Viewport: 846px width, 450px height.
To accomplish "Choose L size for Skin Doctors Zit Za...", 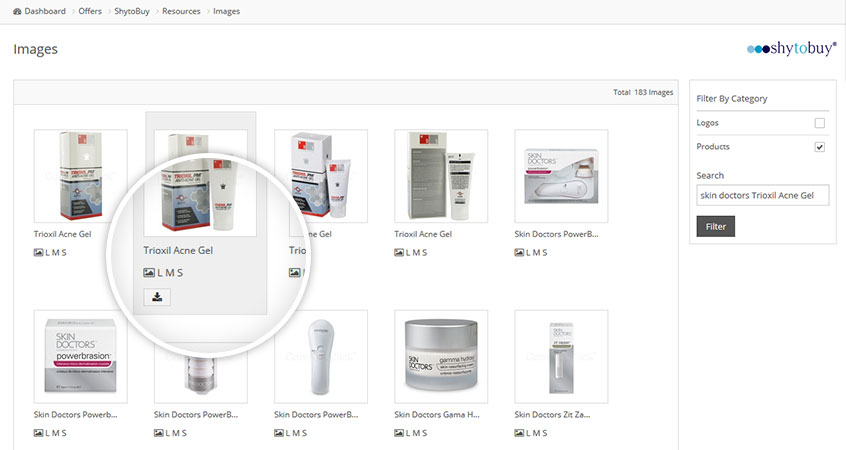I will [x=528, y=433].
